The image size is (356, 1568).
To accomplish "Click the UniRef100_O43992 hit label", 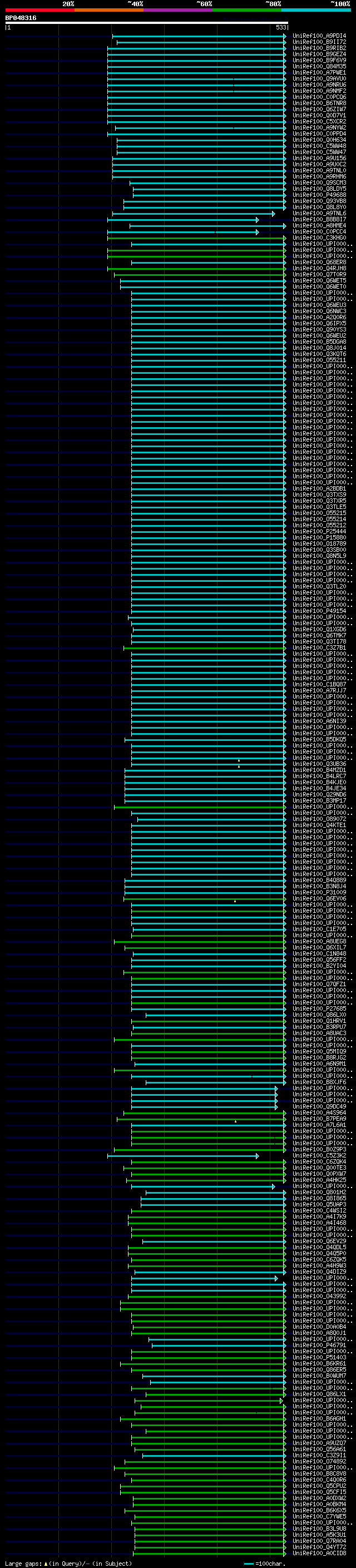I will pyautogui.click(x=319, y=1296).
